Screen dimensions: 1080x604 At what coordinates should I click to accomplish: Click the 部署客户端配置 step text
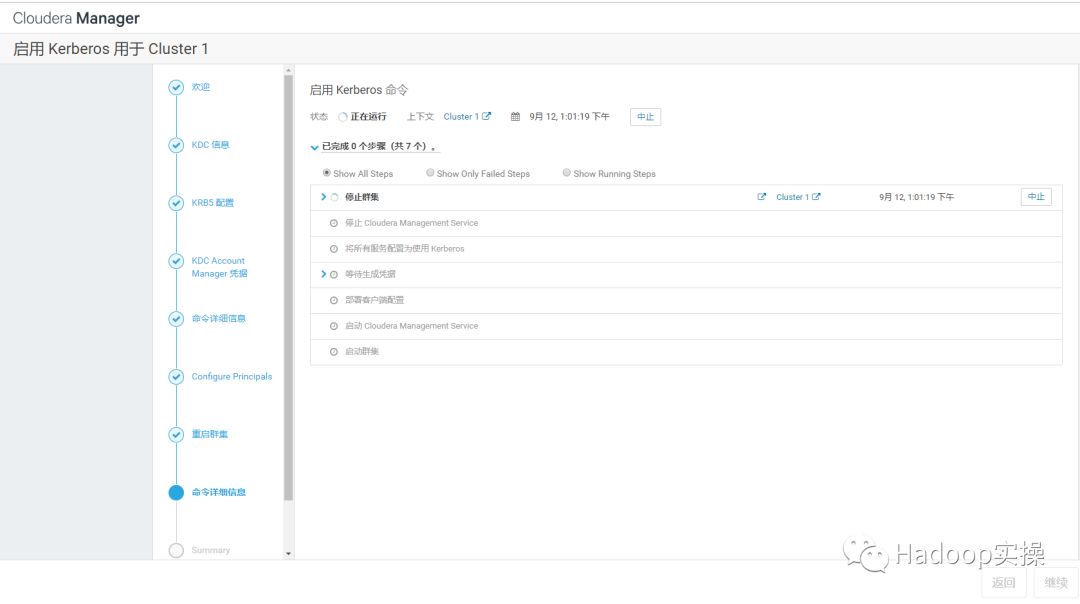(375, 300)
